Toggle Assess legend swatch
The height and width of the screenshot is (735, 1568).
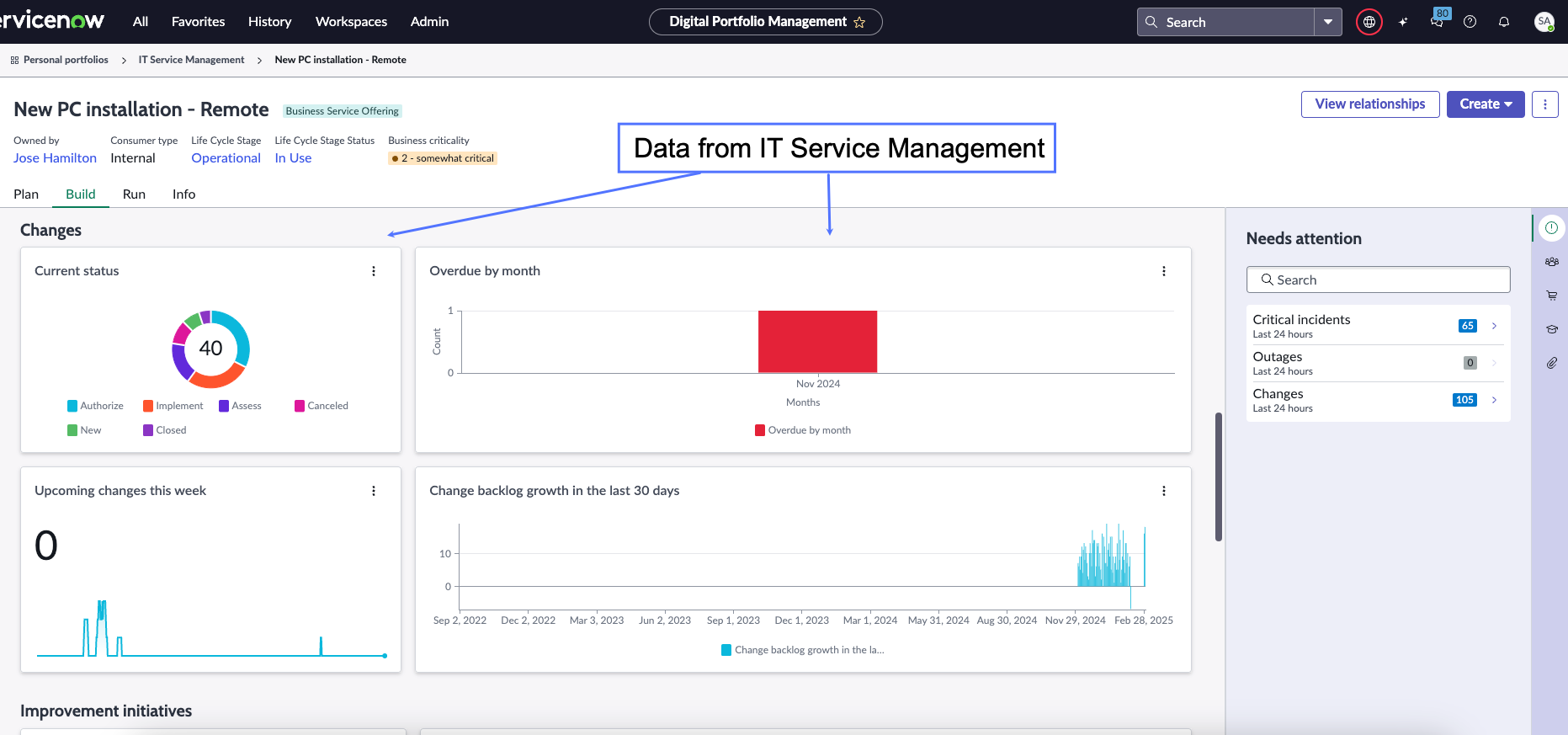click(x=224, y=406)
